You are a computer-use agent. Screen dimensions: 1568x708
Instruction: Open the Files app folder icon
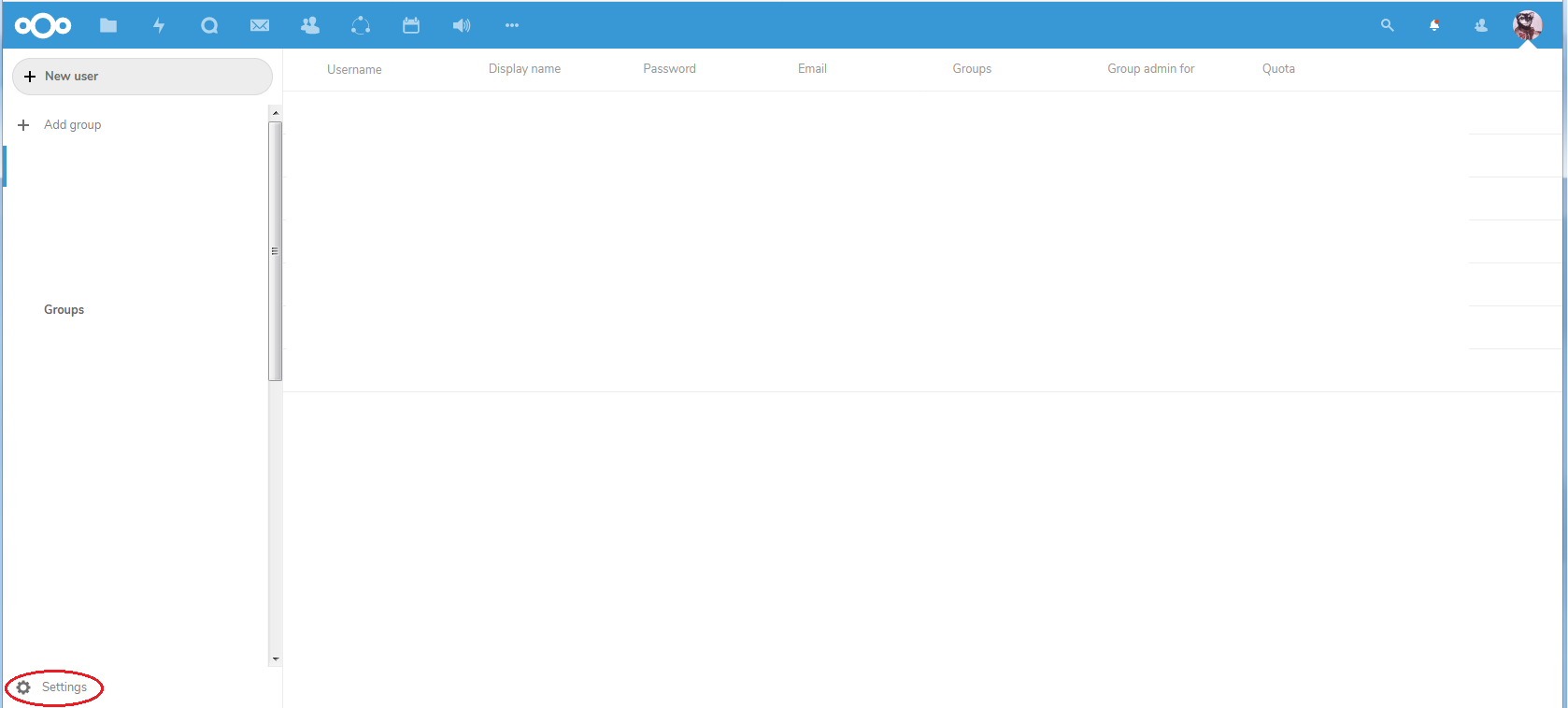108,25
